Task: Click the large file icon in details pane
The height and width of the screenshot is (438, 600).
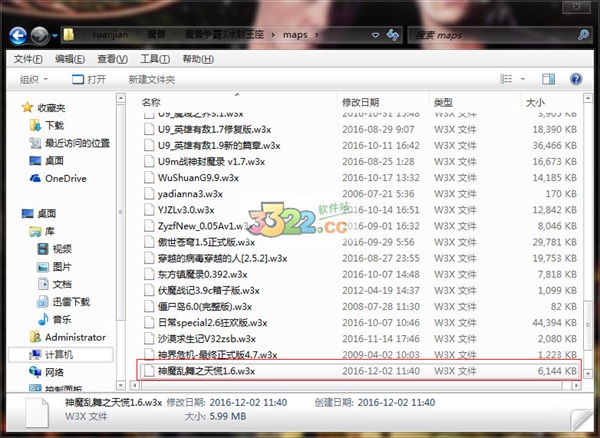Action: tap(37, 412)
